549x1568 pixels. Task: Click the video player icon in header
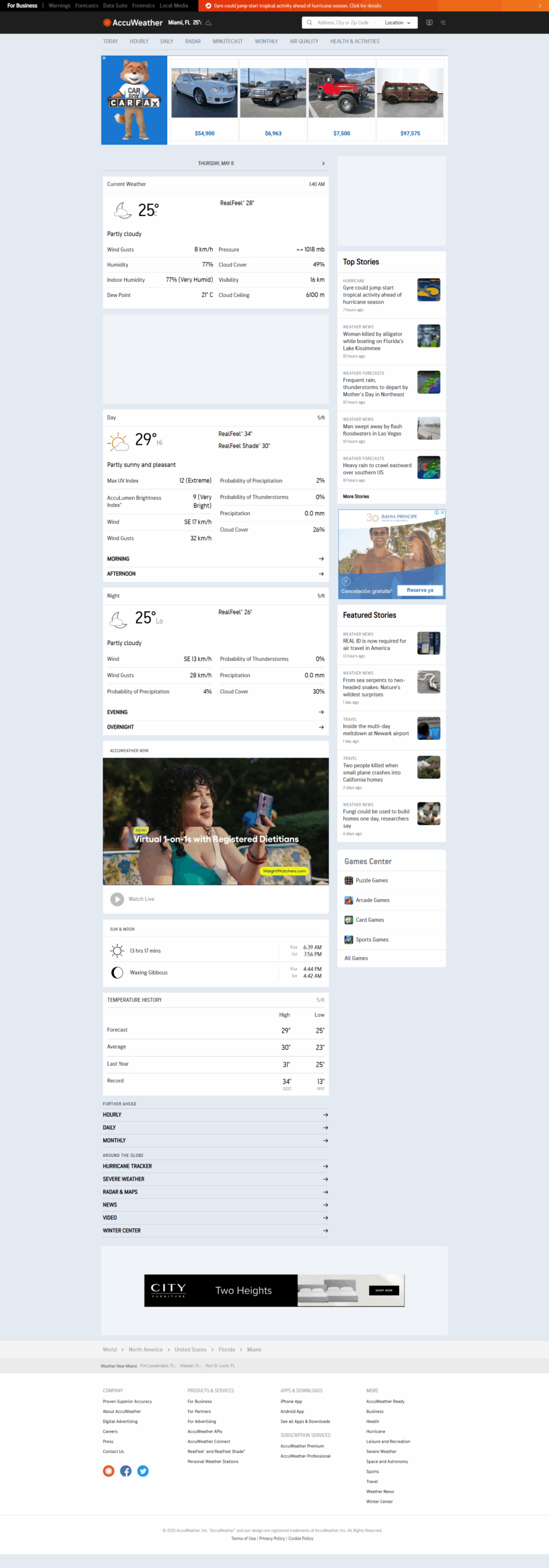point(429,23)
